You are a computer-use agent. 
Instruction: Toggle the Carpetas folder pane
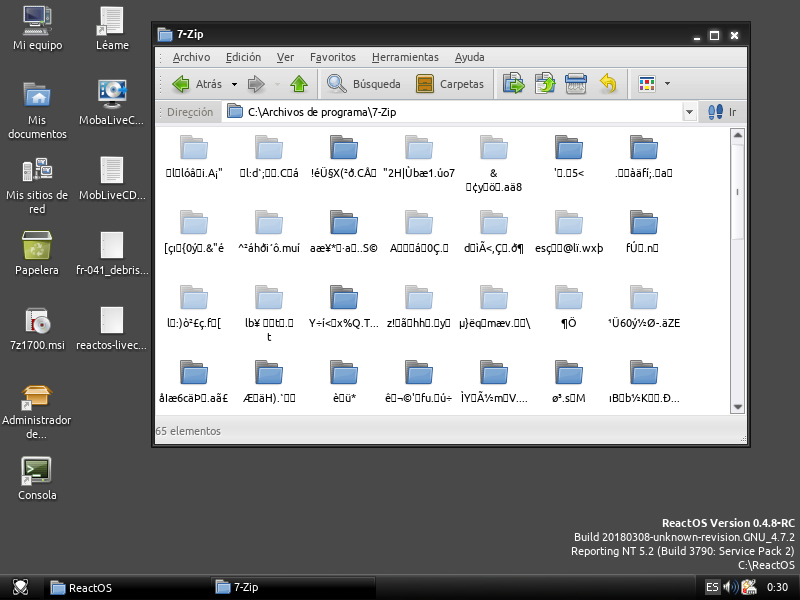tap(450, 84)
